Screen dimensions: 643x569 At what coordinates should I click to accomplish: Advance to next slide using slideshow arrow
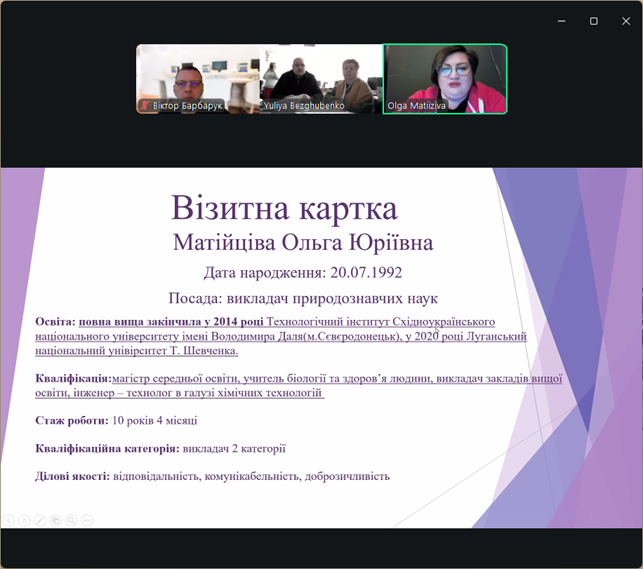24,520
